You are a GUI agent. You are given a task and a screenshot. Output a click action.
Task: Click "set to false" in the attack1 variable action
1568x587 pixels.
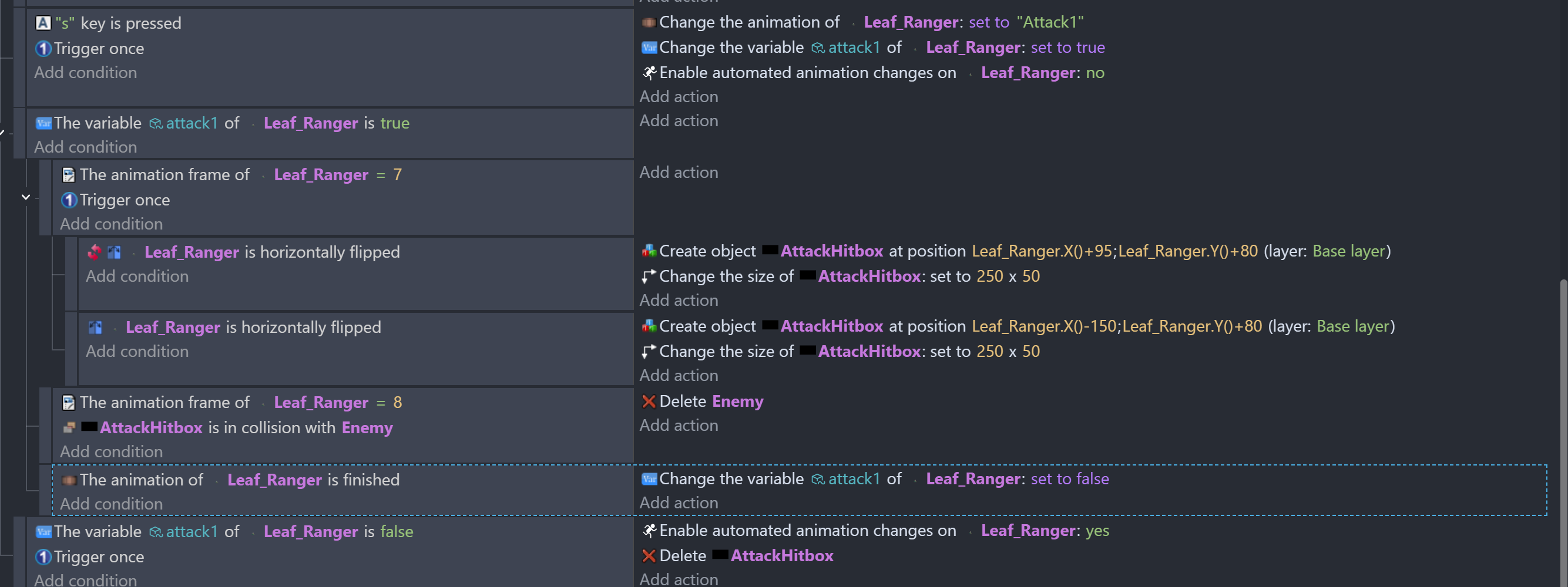(1069, 480)
